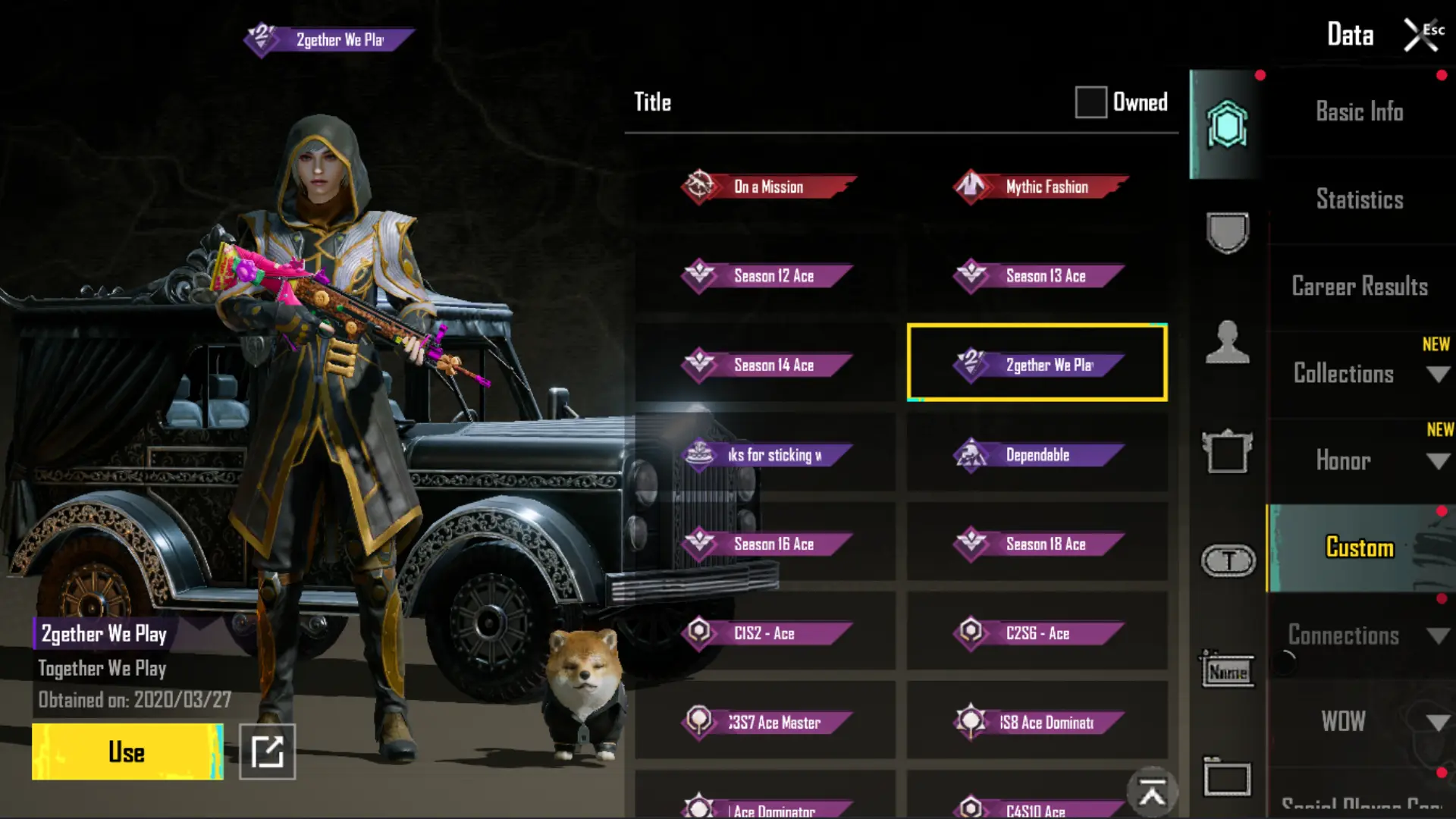This screenshot has height=819, width=1456.
Task: Open the T-shaped tag category icon
Action: (1228, 561)
